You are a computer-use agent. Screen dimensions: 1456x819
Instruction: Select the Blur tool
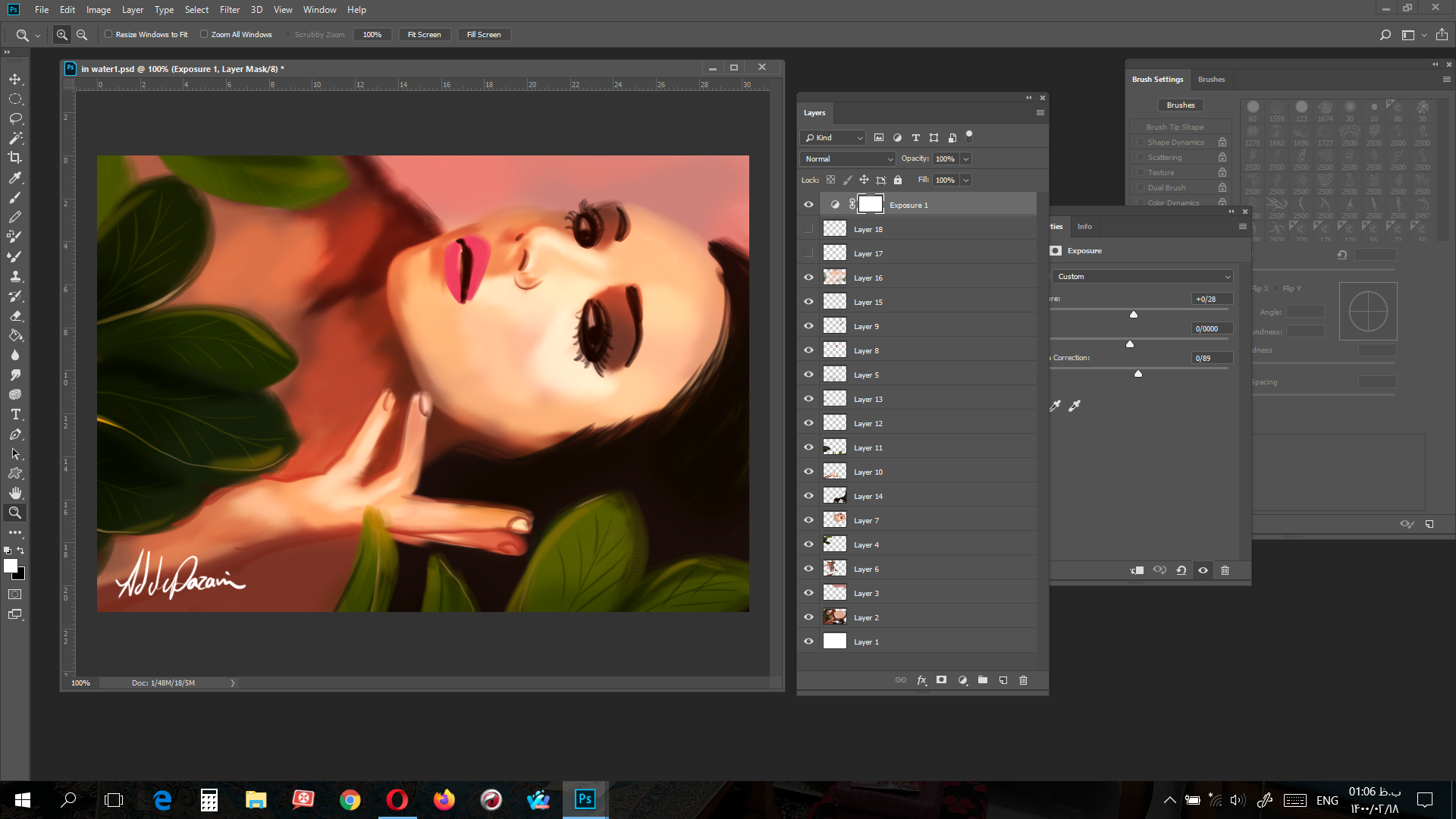coord(15,356)
